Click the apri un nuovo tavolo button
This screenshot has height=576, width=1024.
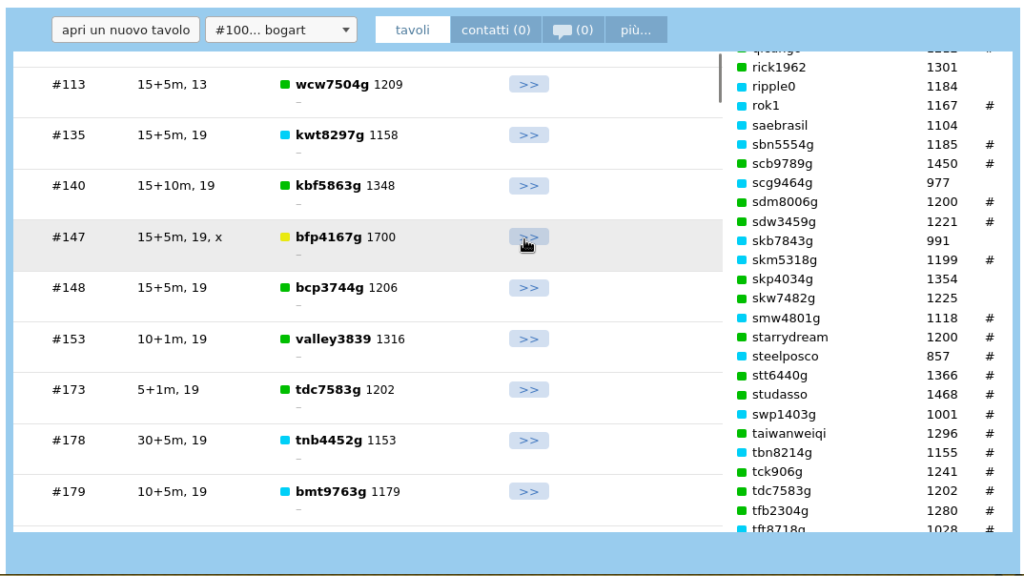coord(126,30)
